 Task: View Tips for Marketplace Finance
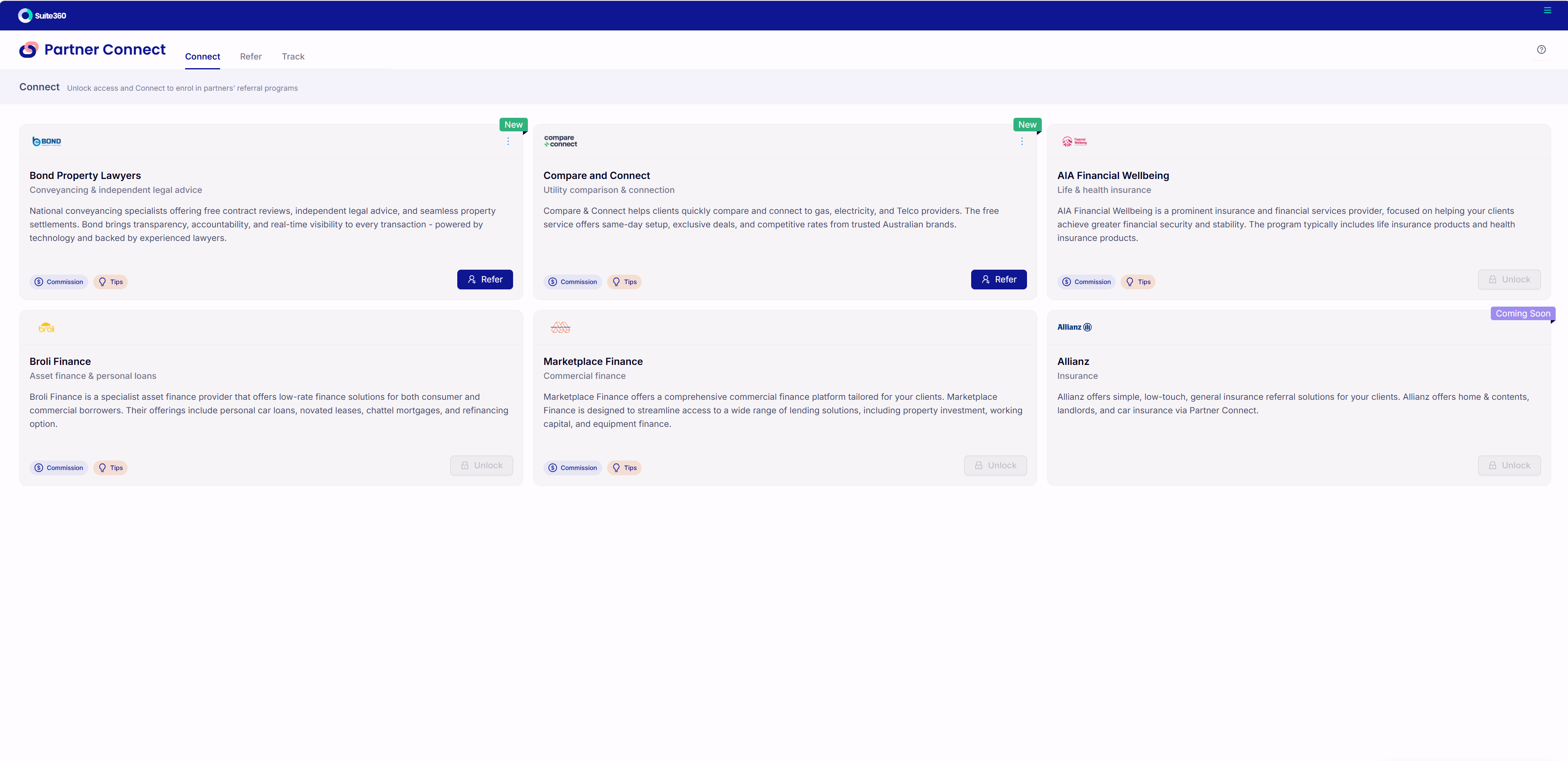click(624, 468)
